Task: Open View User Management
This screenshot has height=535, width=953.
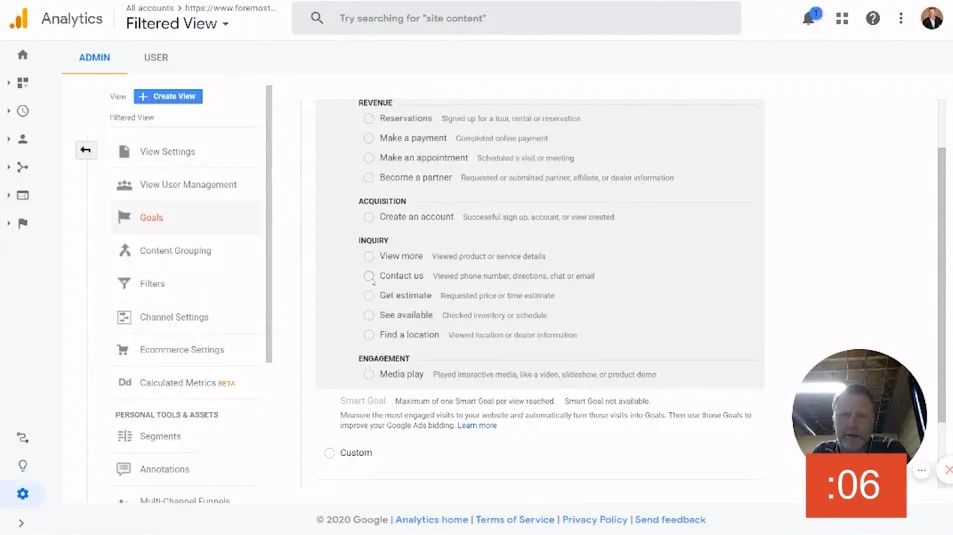Action: 186,184
